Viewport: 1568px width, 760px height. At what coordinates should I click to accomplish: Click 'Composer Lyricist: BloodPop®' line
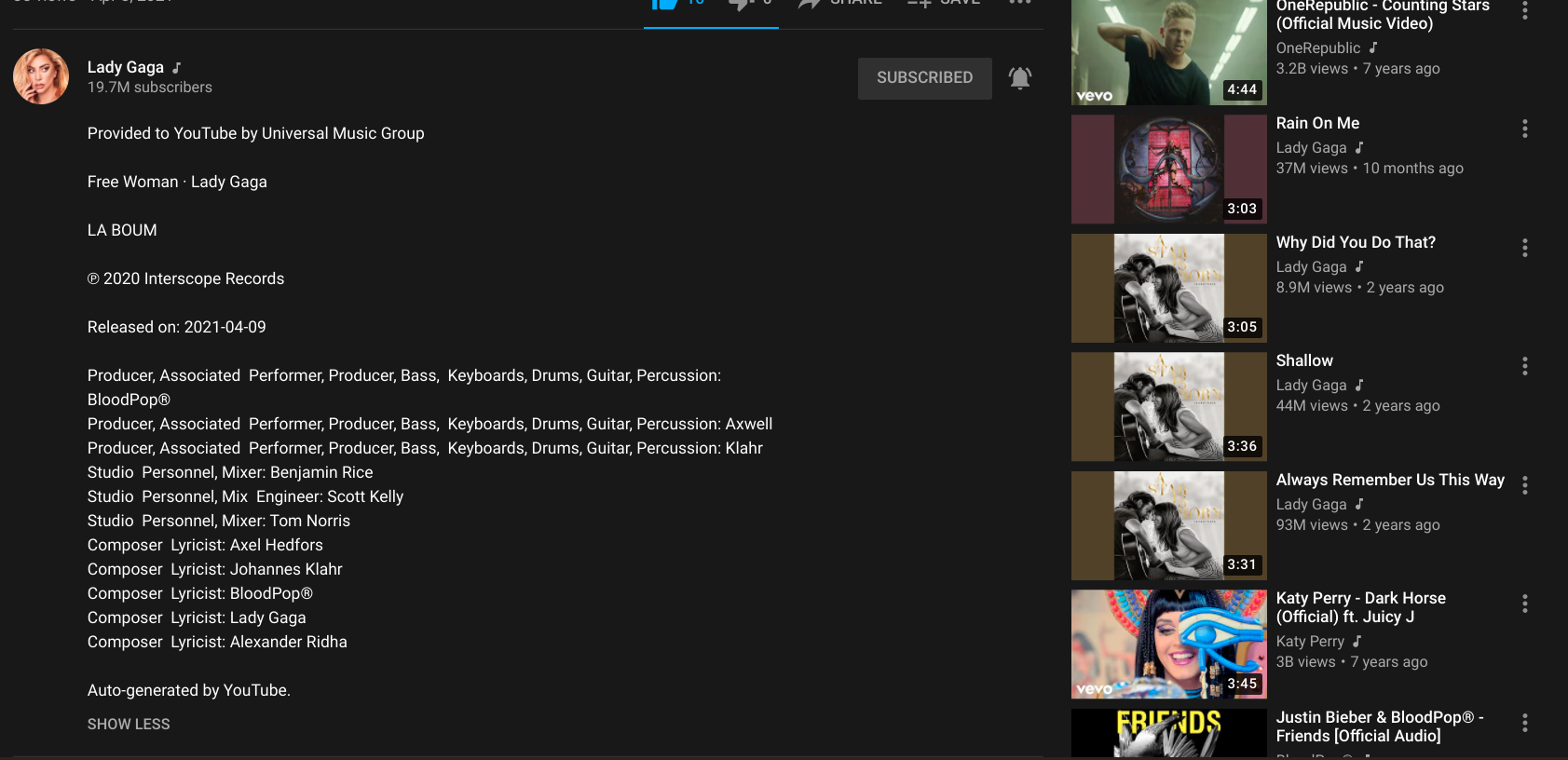(200, 593)
